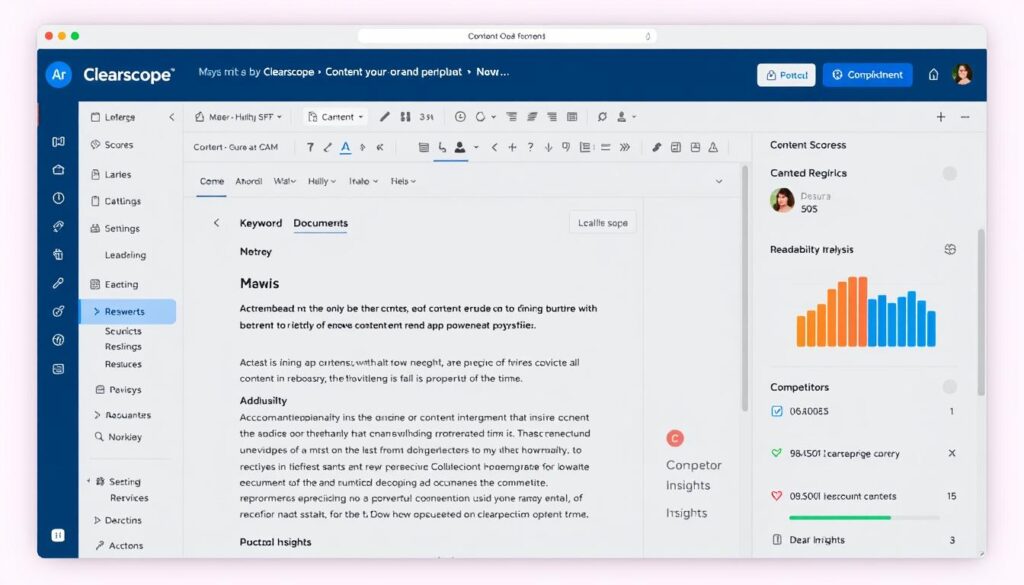Check the box beside 06.0085 under Competitors
The height and width of the screenshot is (585, 1024).
pyautogui.click(x=776, y=410)
